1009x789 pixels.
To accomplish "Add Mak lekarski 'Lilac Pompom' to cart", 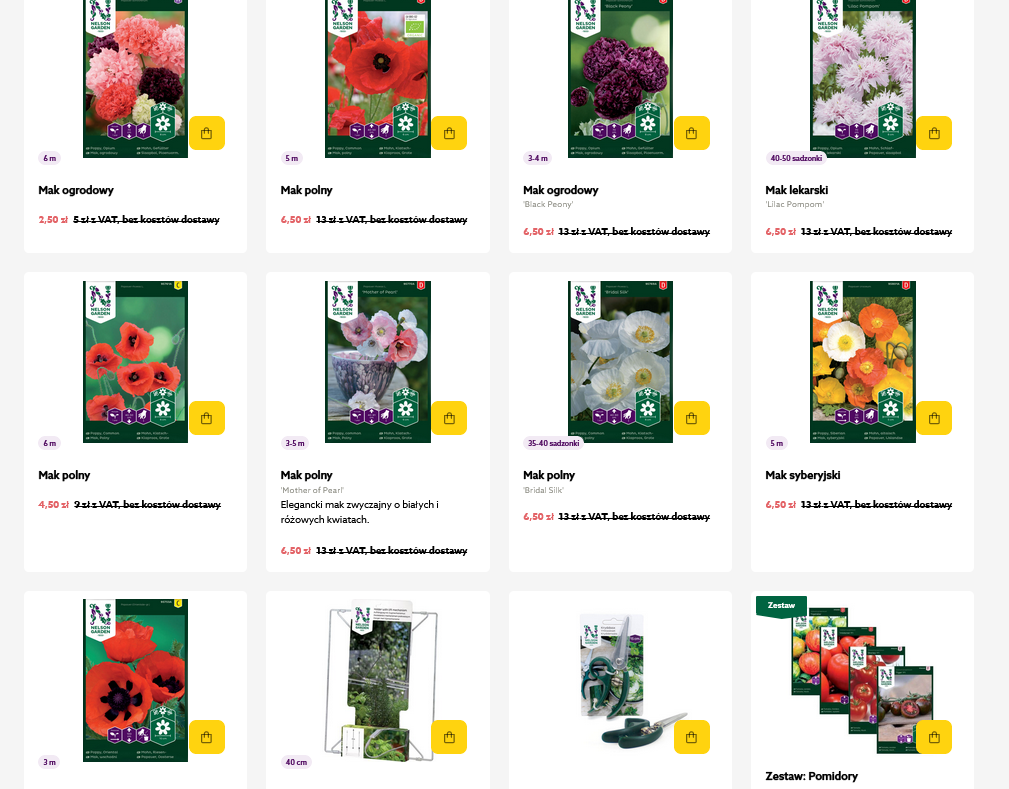I will pyautogui.click(x=934, y=133).
